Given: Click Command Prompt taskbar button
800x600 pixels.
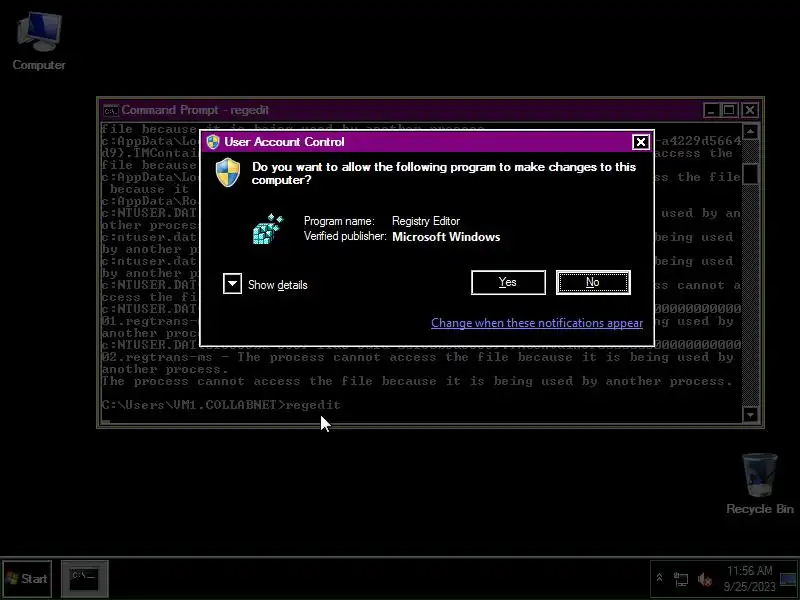Looking at the screenshot, I should click(85, 579).
